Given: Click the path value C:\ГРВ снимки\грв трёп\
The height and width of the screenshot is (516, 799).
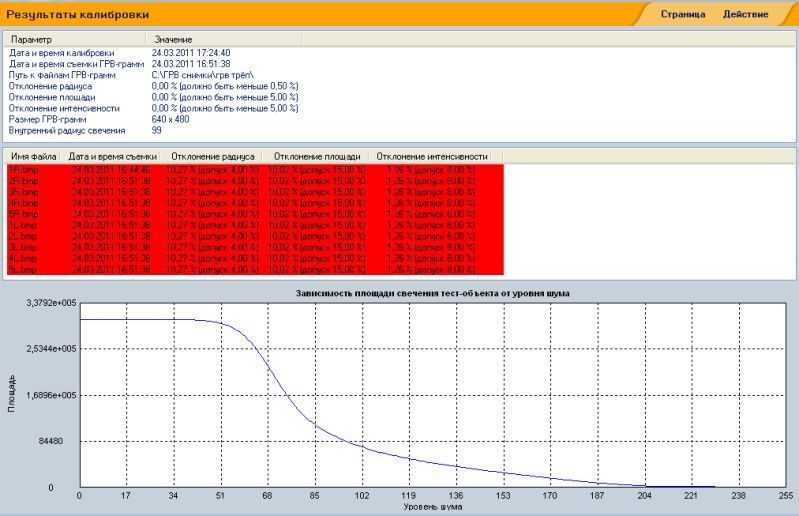Looking at the screenshot, I should pos(202,75).
